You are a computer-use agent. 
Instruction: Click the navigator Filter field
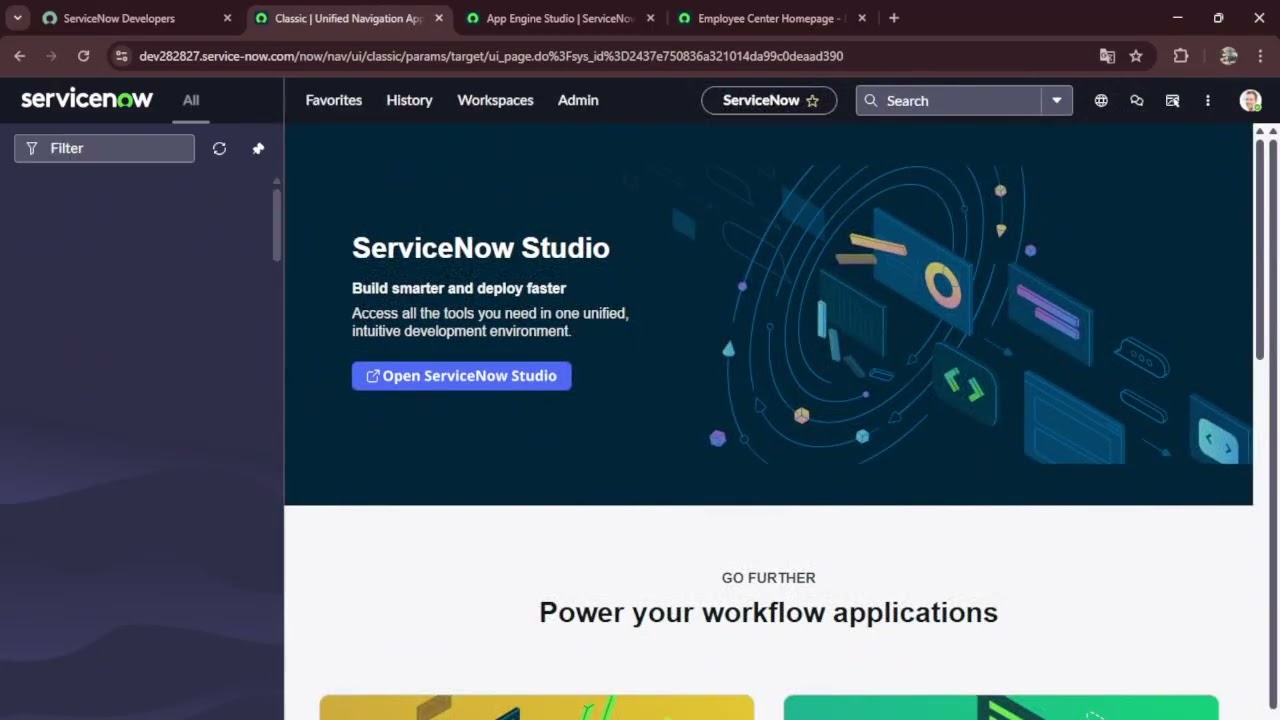point(104,148)
